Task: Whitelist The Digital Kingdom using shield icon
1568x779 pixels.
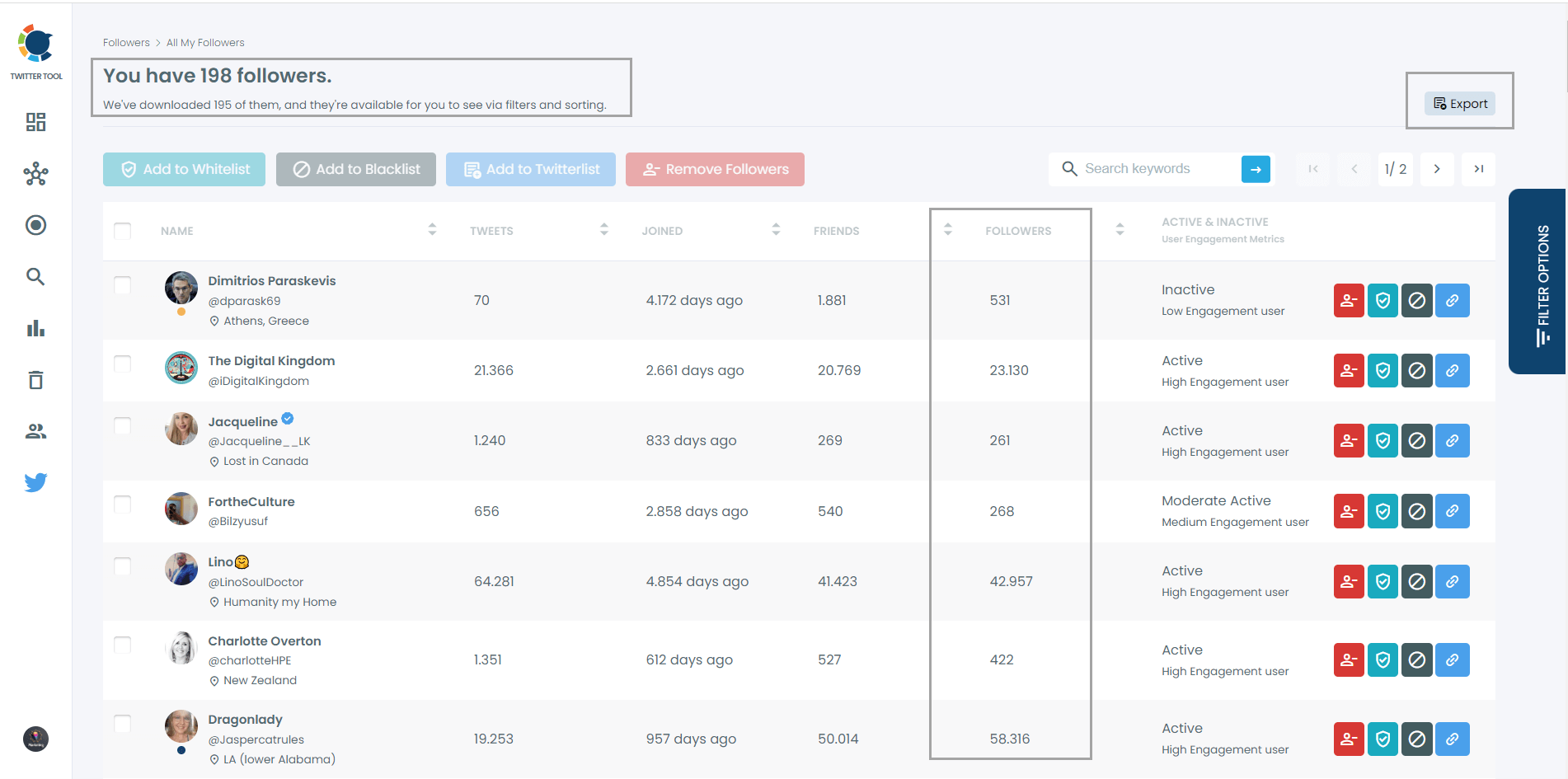Action: (1383, 370)
